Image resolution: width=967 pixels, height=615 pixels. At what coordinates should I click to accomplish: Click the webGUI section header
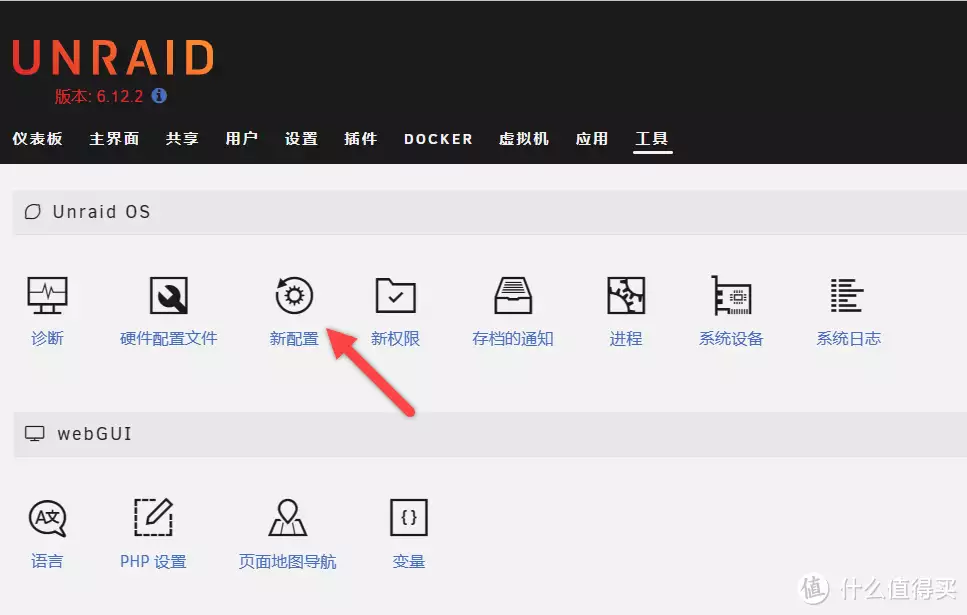(x=490, y=434)
